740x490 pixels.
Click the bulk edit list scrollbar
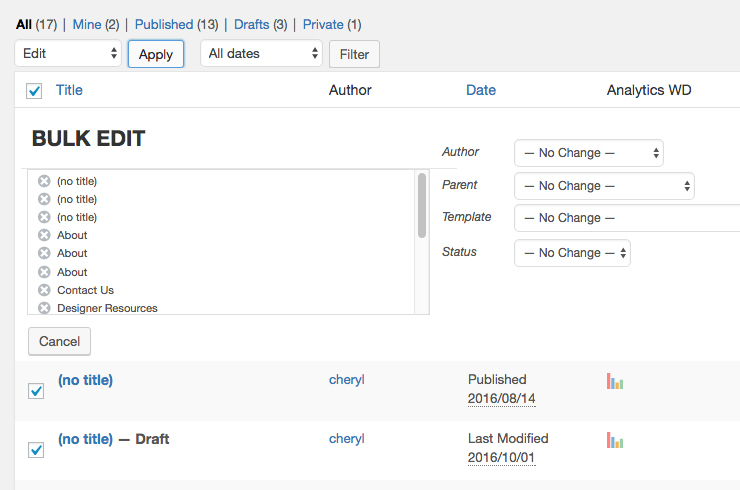point(422,205)
